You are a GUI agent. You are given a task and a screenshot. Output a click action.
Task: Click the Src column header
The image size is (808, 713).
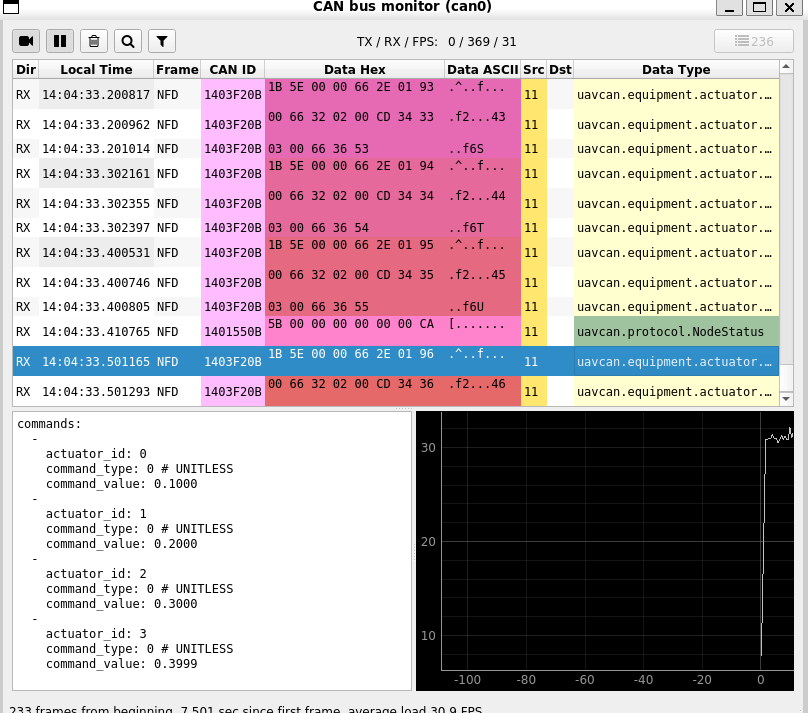(x=533, y=70)
